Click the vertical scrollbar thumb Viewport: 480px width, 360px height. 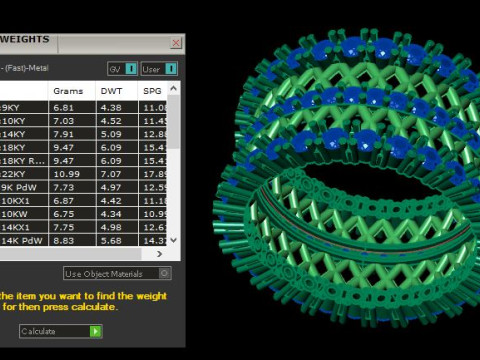point(173,122)
